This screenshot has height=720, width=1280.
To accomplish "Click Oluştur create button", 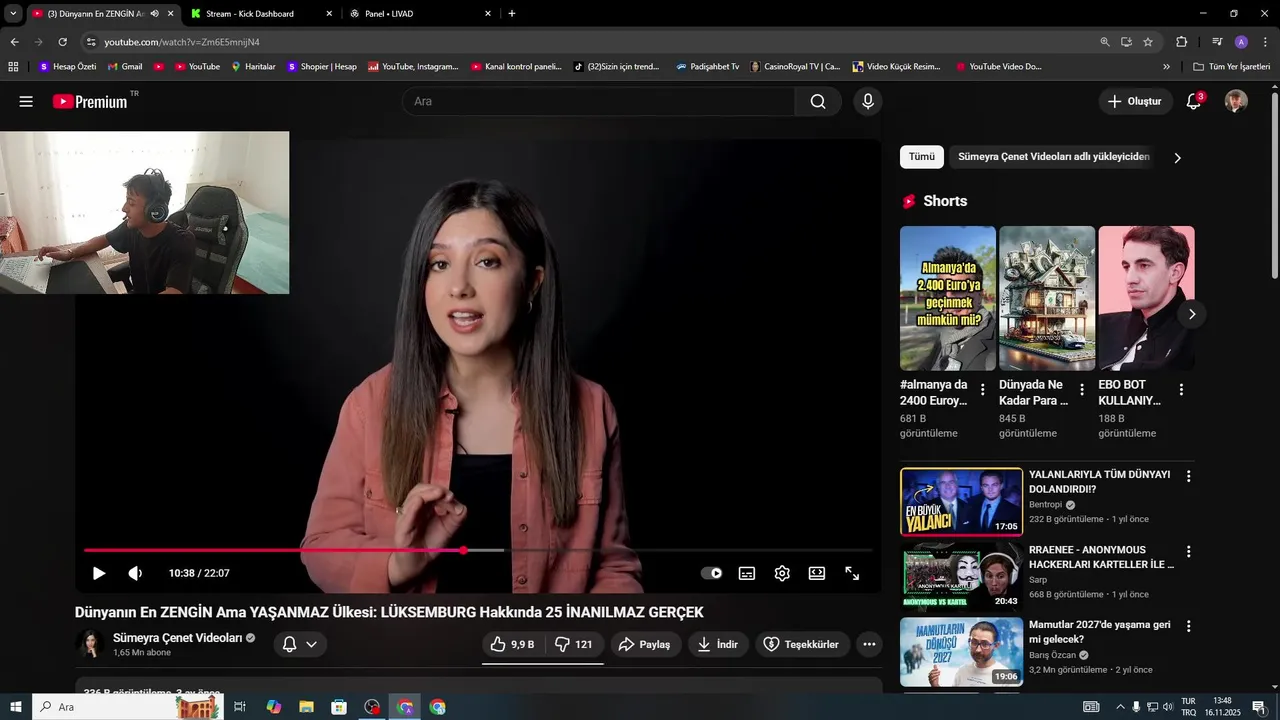I will 1135,101.
